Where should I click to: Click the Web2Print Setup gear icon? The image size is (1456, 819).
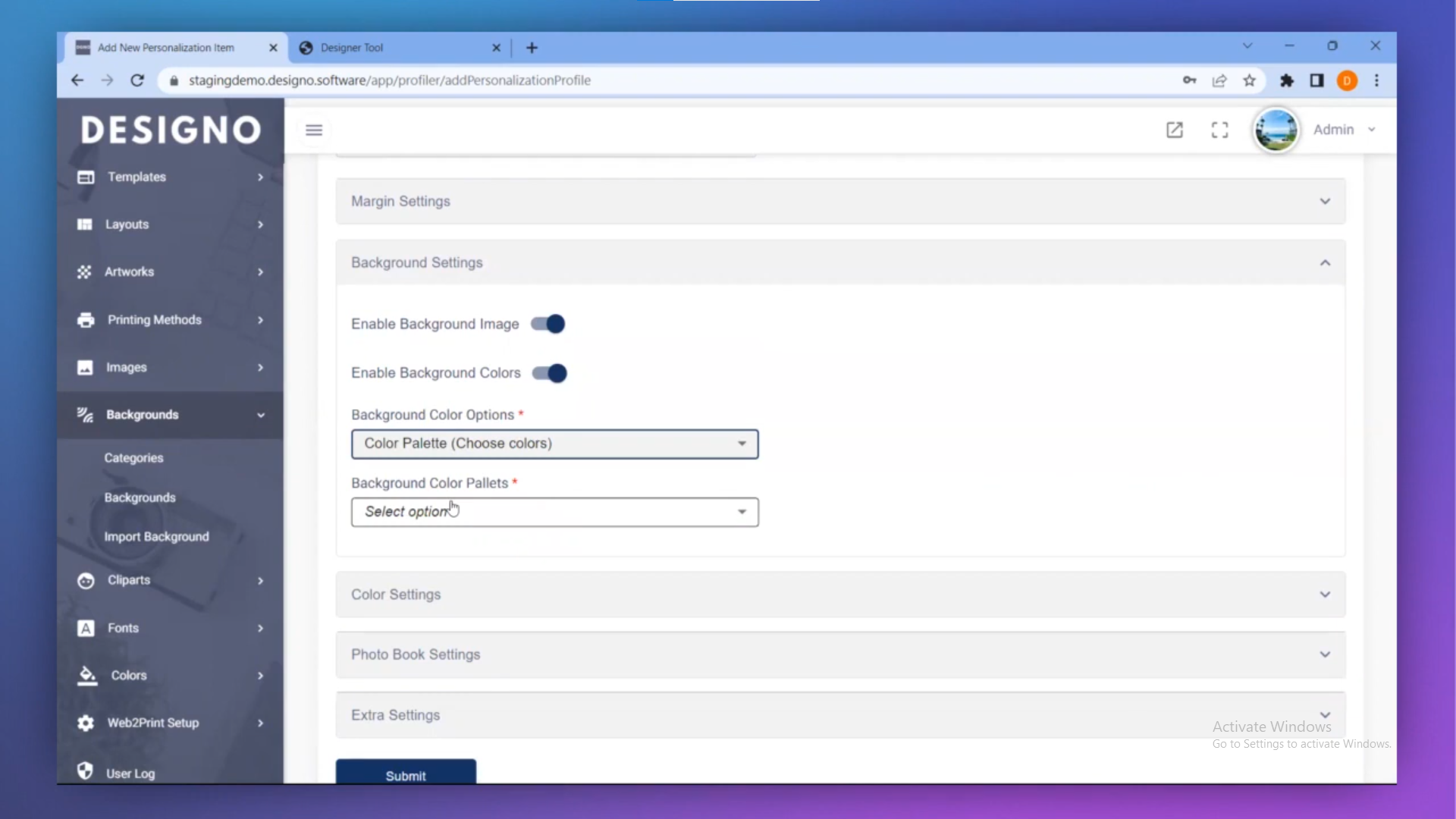[86, 723]
